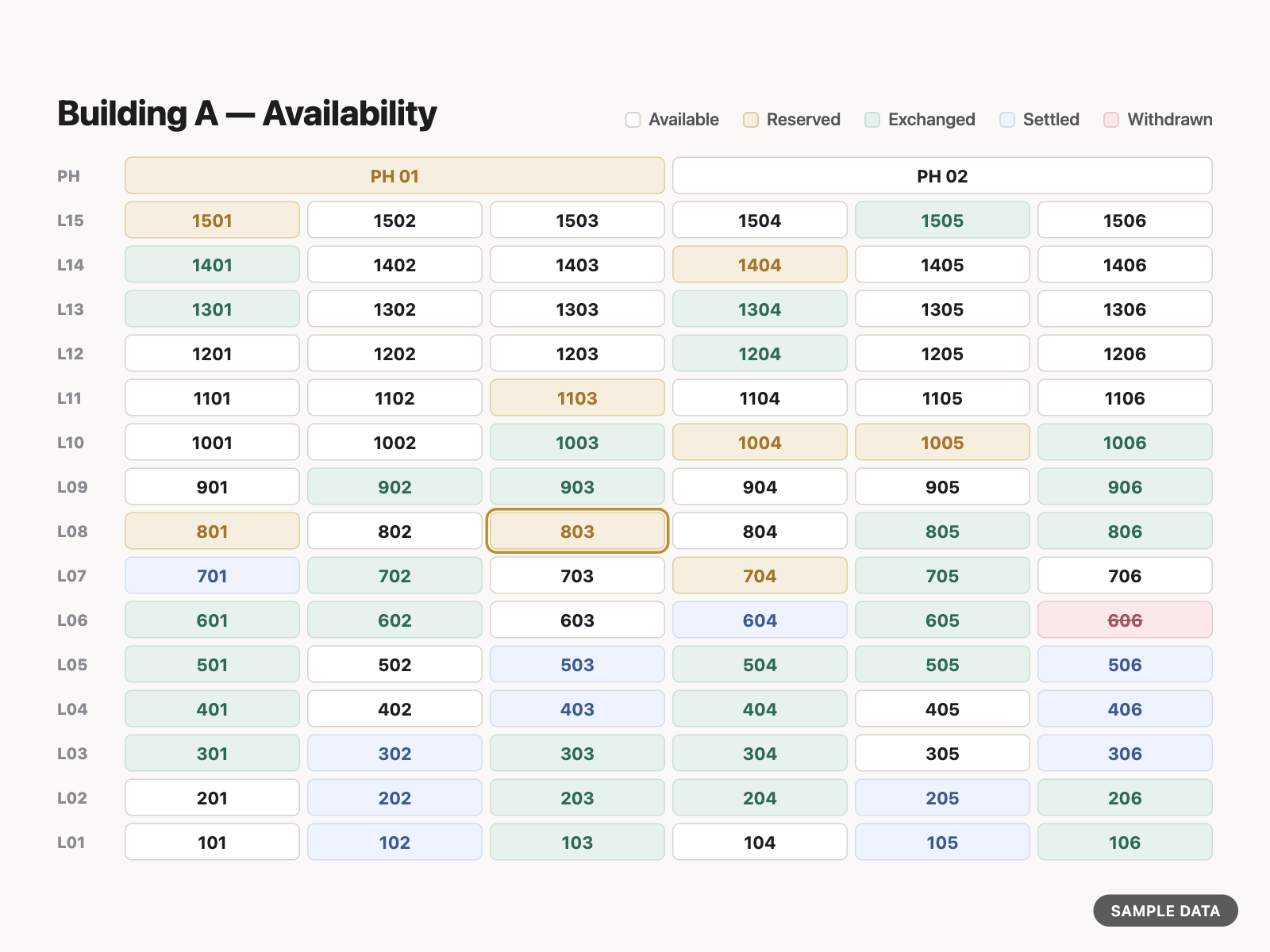Open exchanged unit 806
The width and height of the screenshot is (1270, 952).
point(1125,531)
